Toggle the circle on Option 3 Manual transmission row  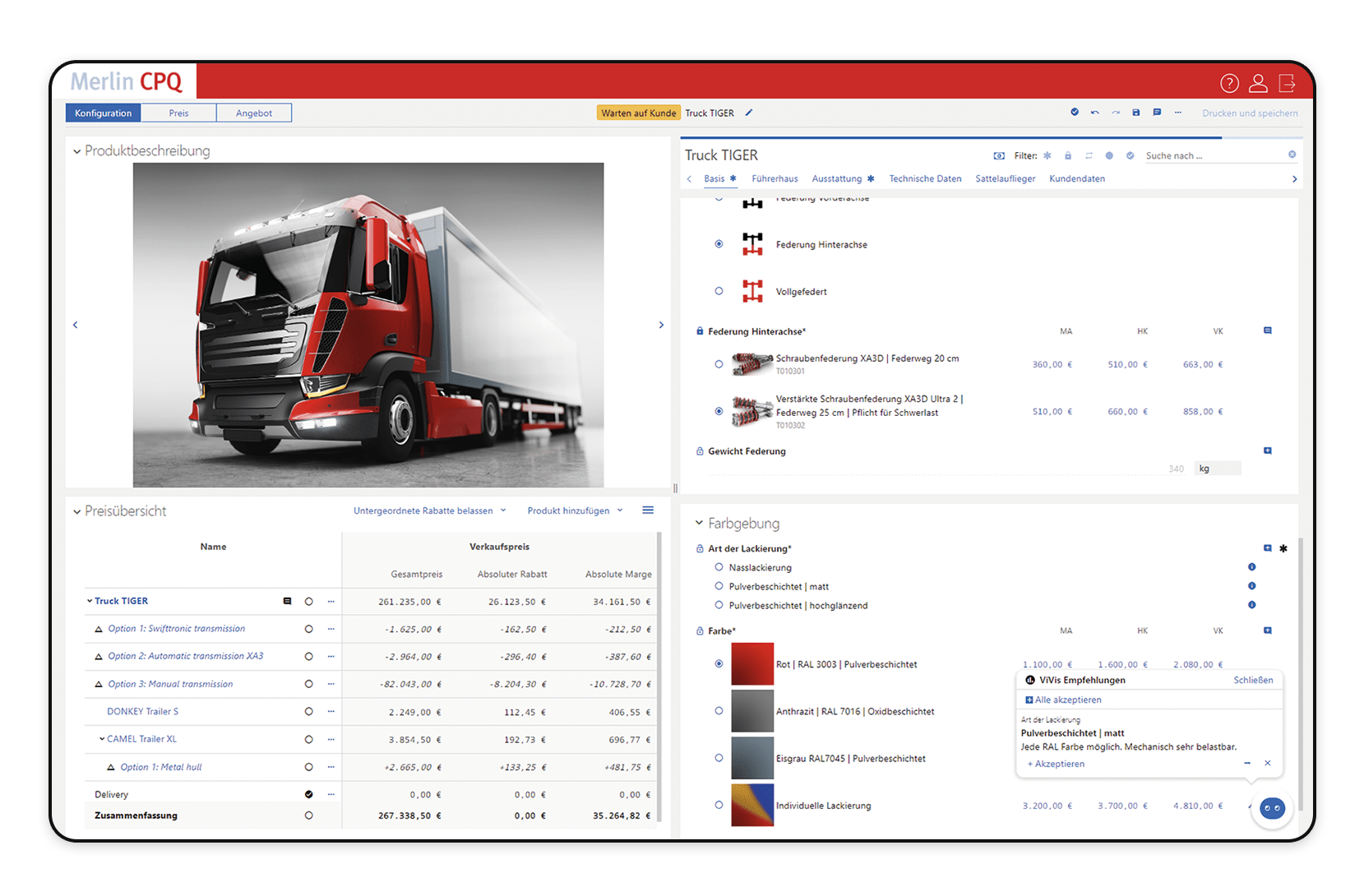click(x=309, y=684)
